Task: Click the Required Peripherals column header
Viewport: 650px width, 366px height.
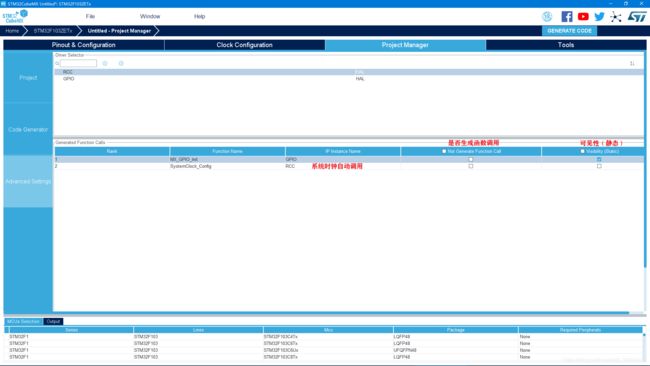Action: pos(580,330)
